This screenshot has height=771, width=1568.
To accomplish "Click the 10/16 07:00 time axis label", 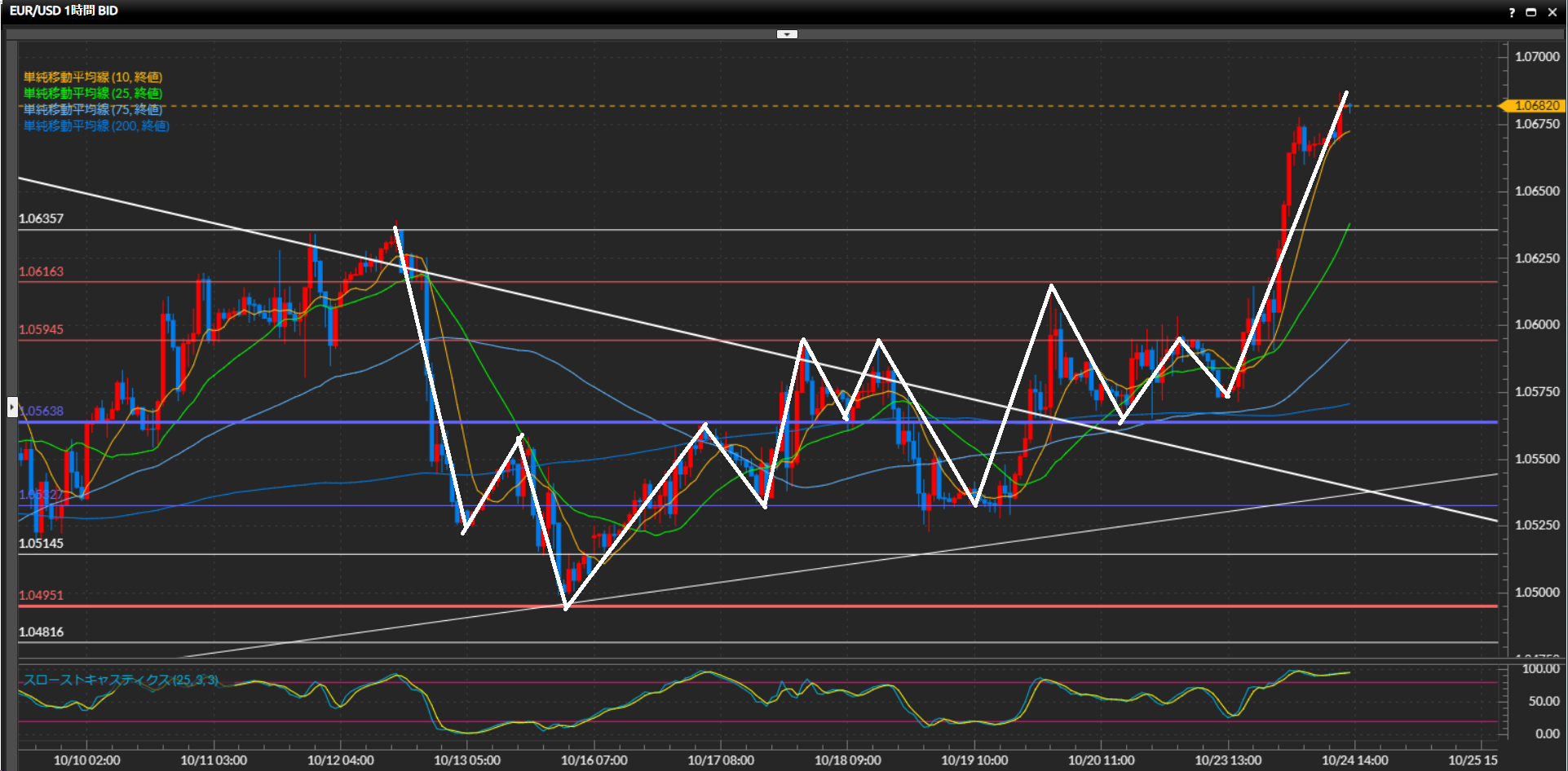I will (x=594, y=760).
